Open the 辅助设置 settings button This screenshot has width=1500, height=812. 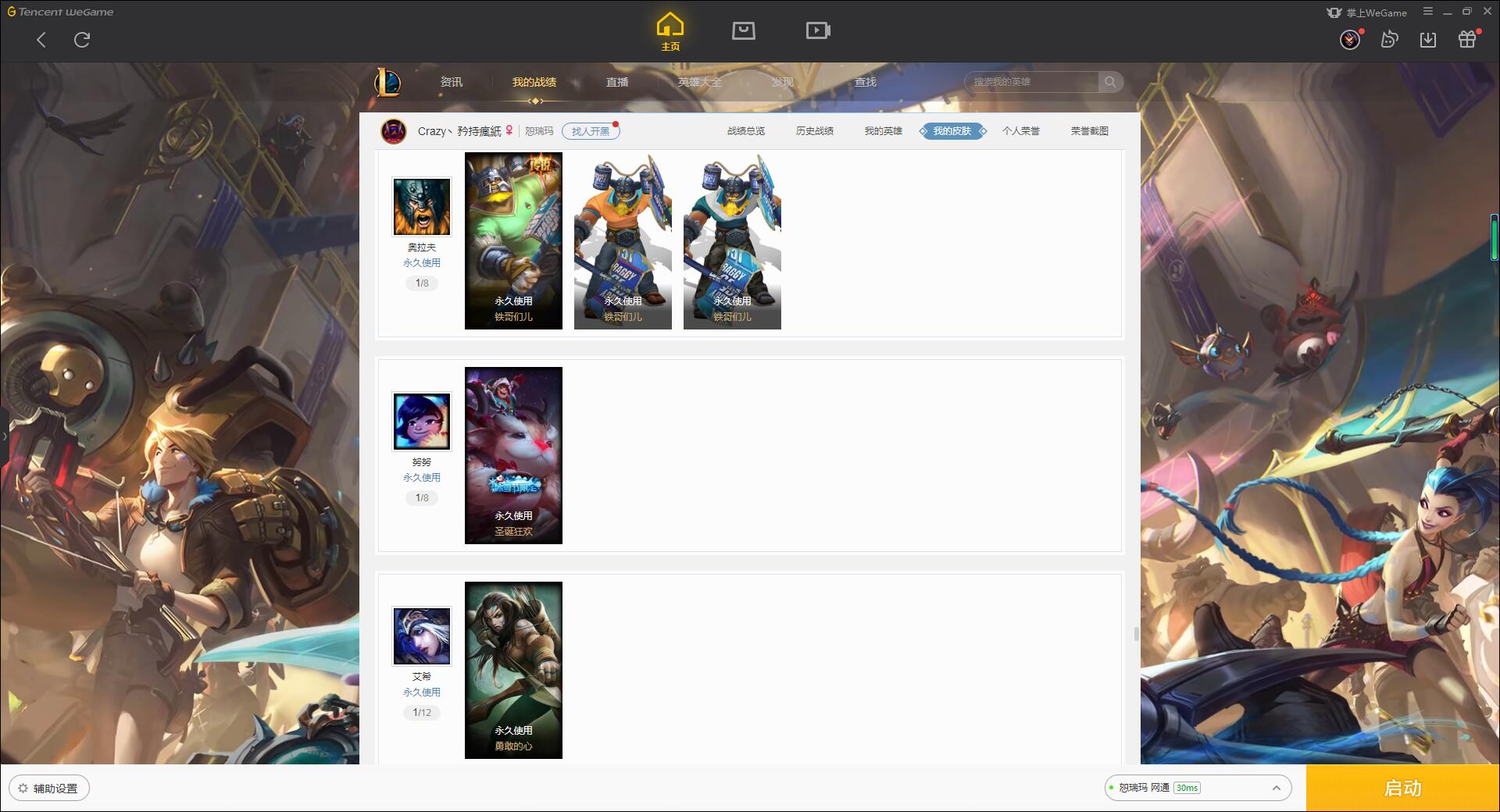point(49,789)
